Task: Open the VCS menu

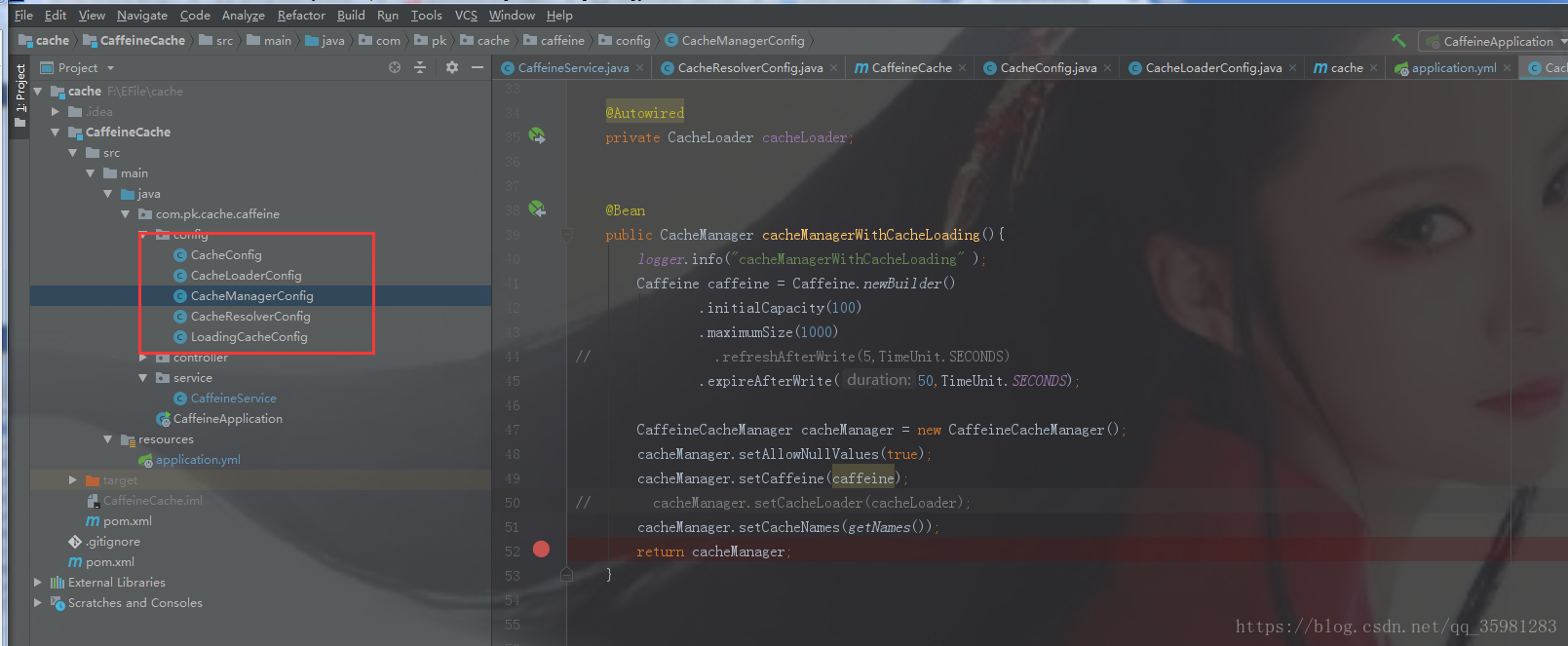Action: (x=467, y=16)
